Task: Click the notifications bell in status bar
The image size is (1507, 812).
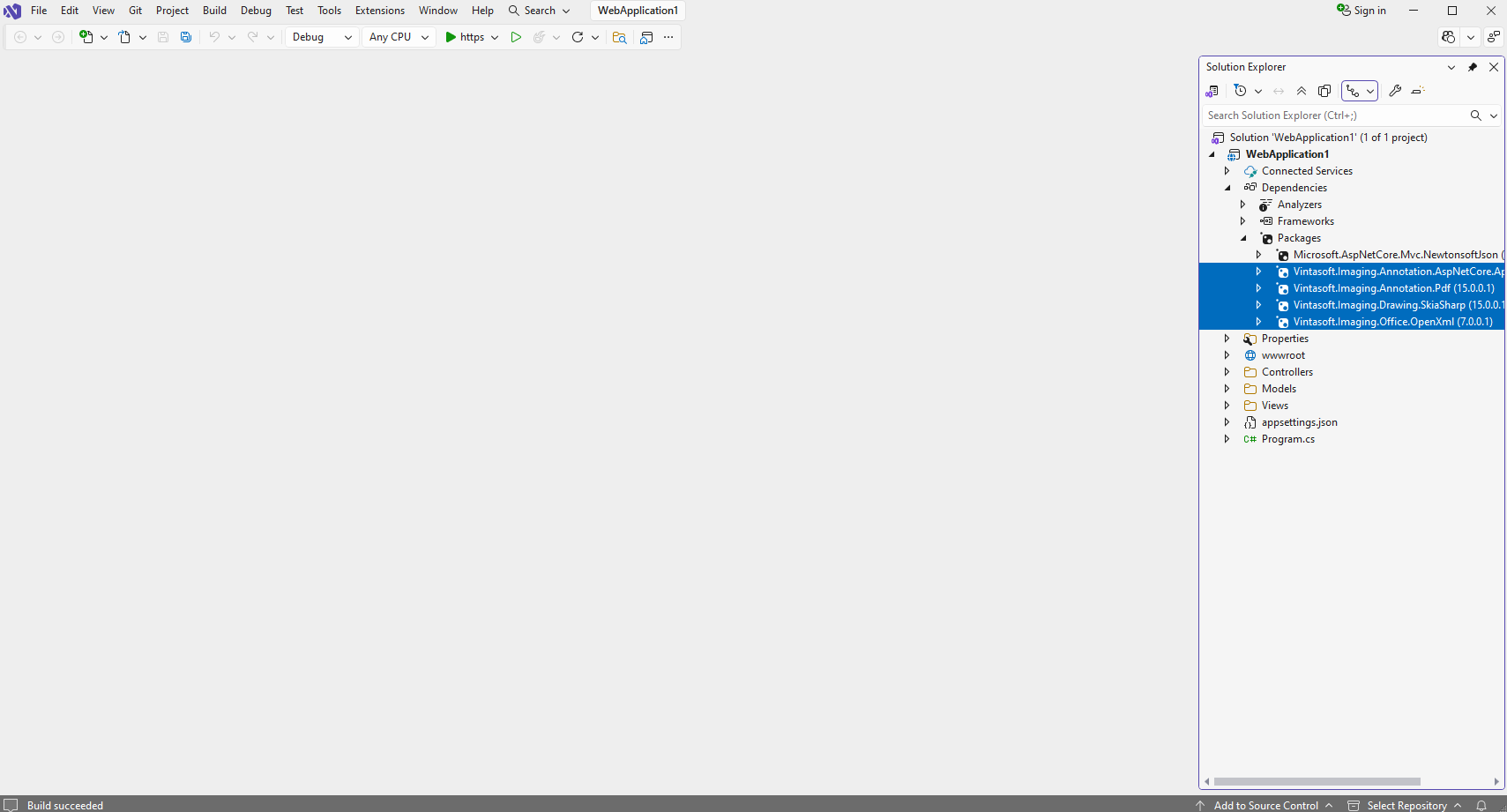Action: [x=1482, y=805]
